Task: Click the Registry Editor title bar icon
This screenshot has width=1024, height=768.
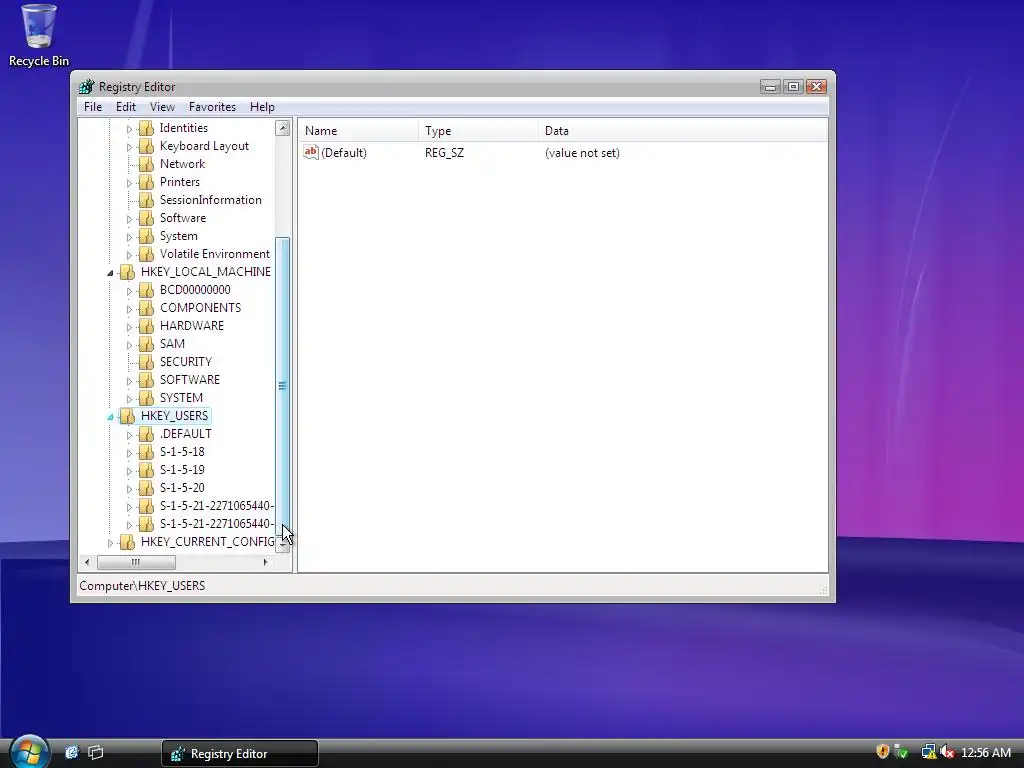Action: click(86, 87)
